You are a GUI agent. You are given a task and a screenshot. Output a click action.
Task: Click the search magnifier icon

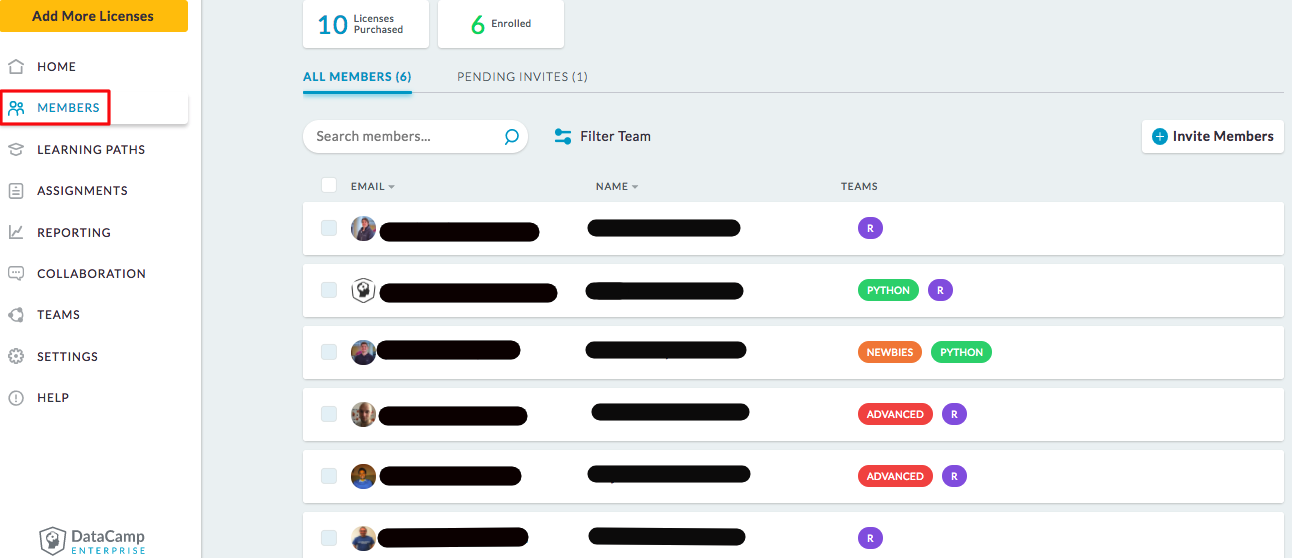point(511,137)
